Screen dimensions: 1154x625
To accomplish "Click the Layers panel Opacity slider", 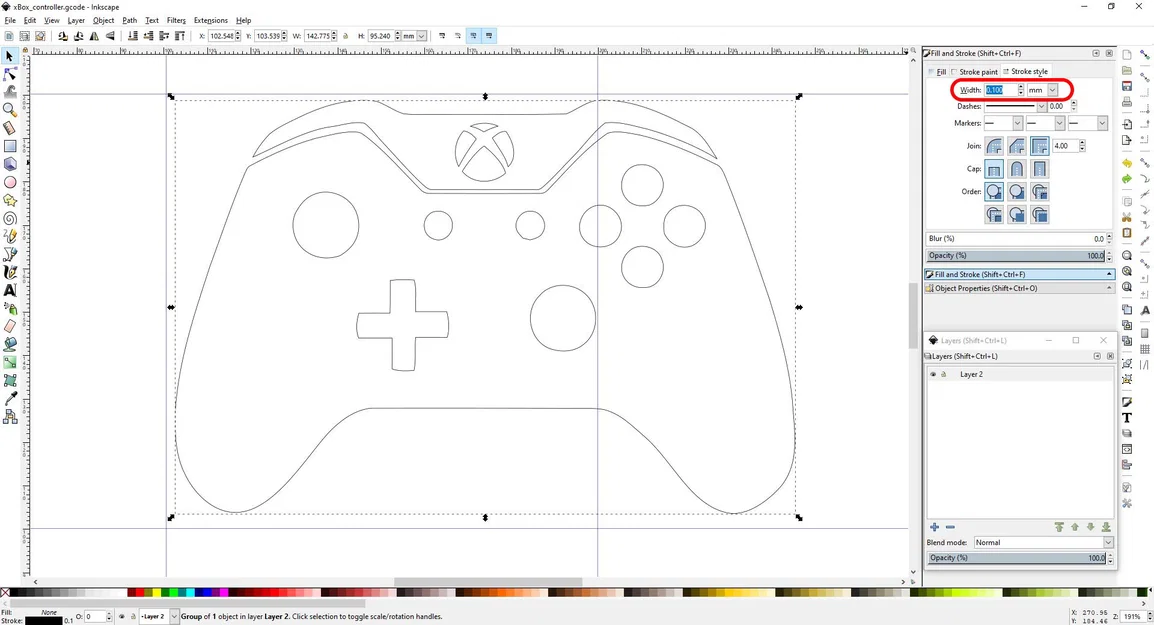I will [x=1016, y=558].
